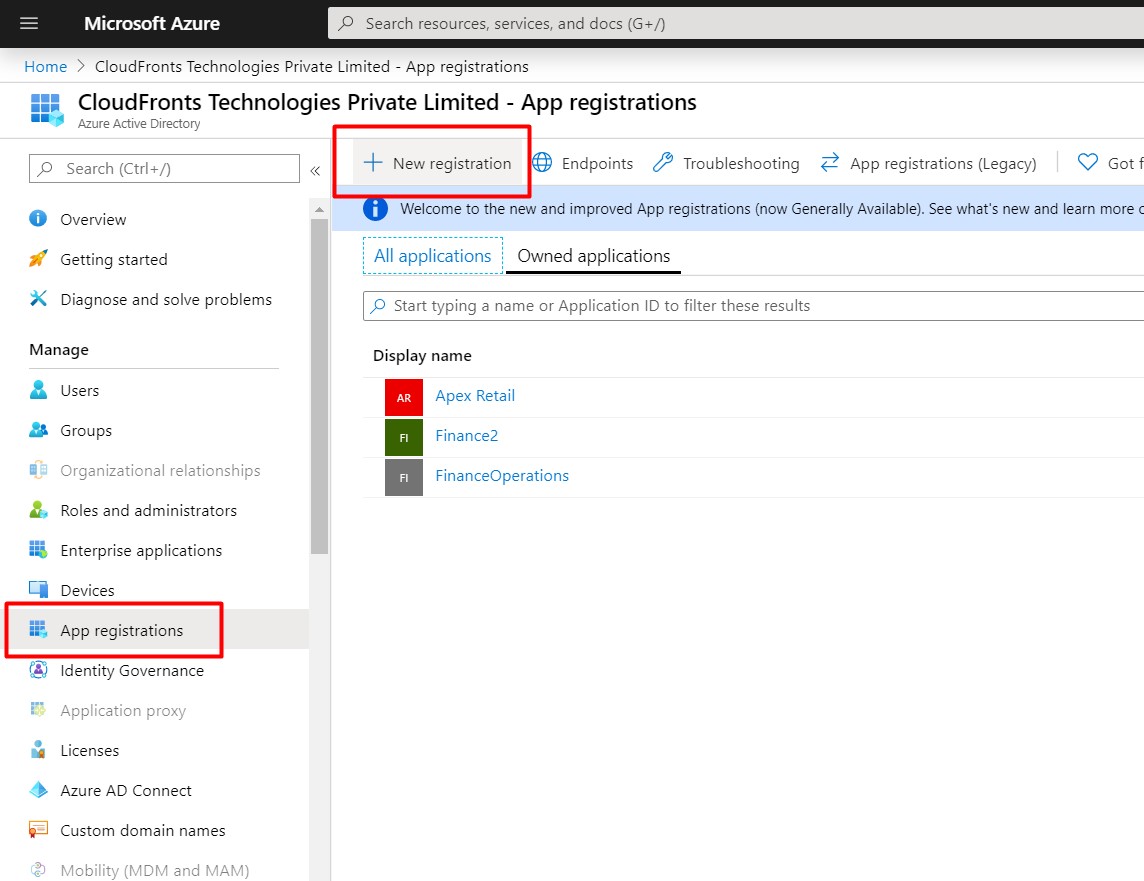
Task: Click the App registrations (Legacy) label
Action: (943, 163)
